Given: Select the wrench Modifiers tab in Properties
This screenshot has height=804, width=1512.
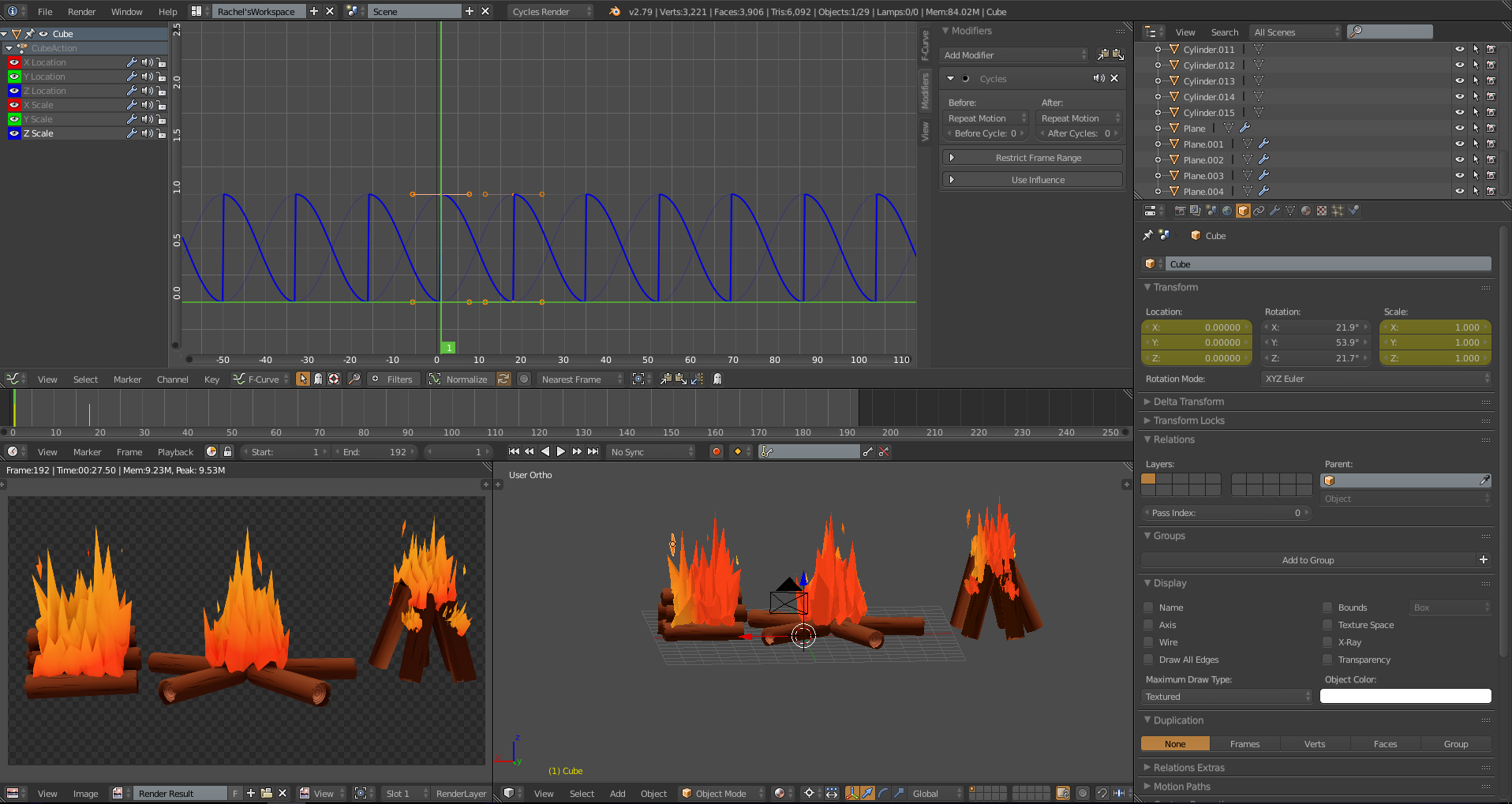Looking at the screenshot, I should click(1276, 211).
